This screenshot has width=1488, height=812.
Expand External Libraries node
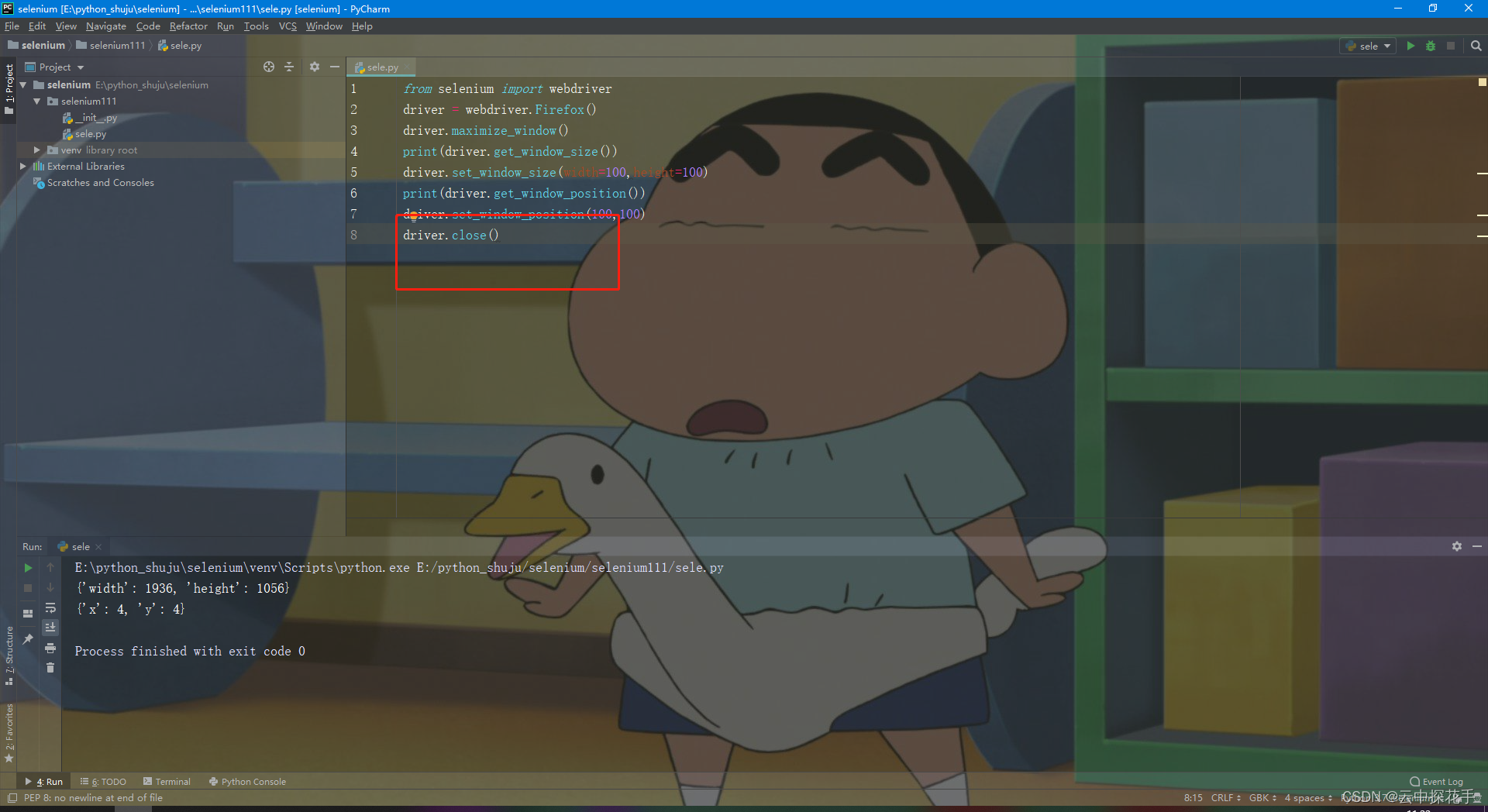coord(23,167)
